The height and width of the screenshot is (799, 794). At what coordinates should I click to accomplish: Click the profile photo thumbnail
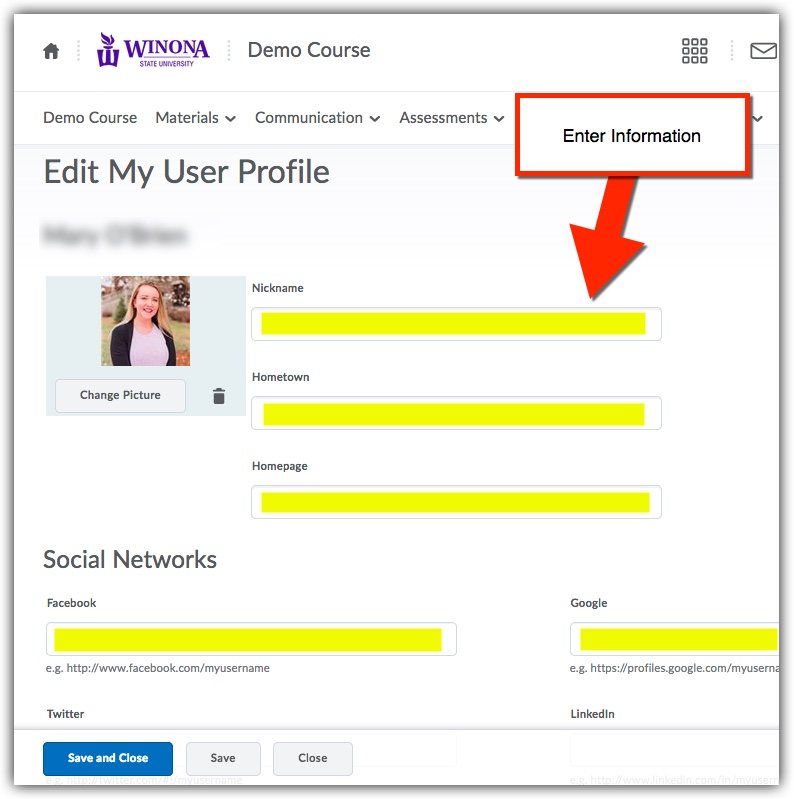click(x=145, y=321)
